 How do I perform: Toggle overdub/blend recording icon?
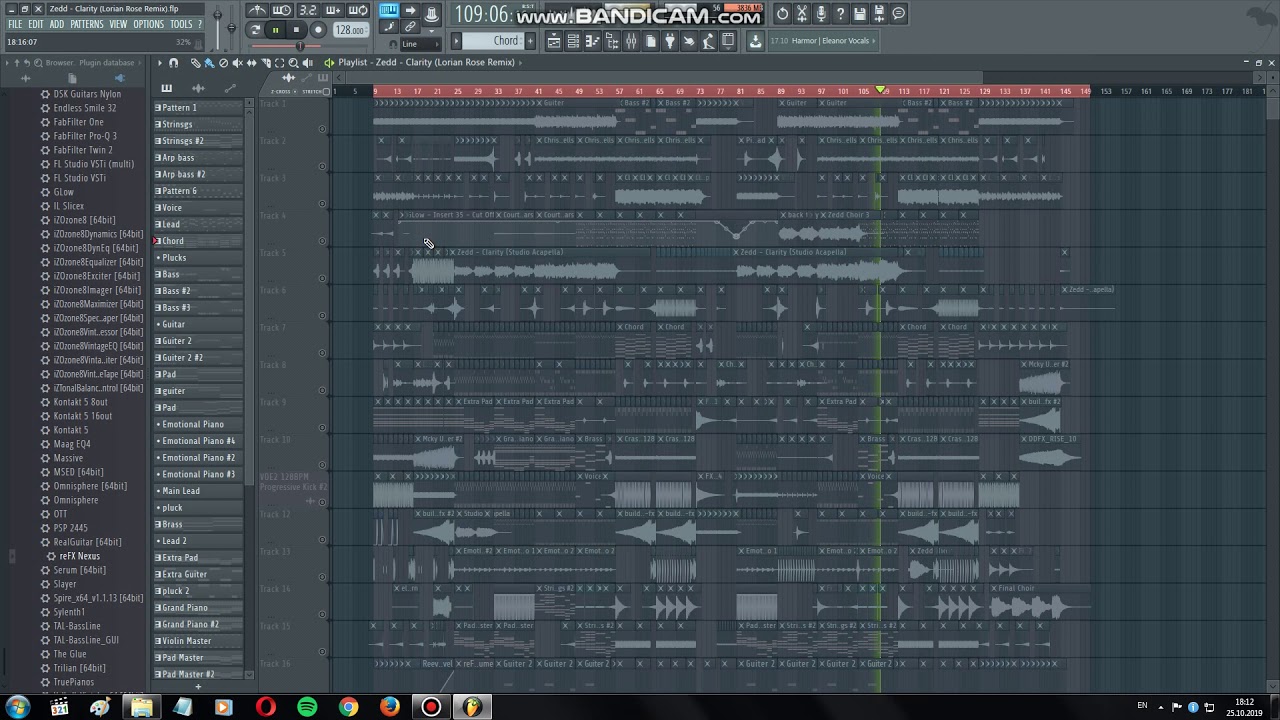tap(333, 11)
